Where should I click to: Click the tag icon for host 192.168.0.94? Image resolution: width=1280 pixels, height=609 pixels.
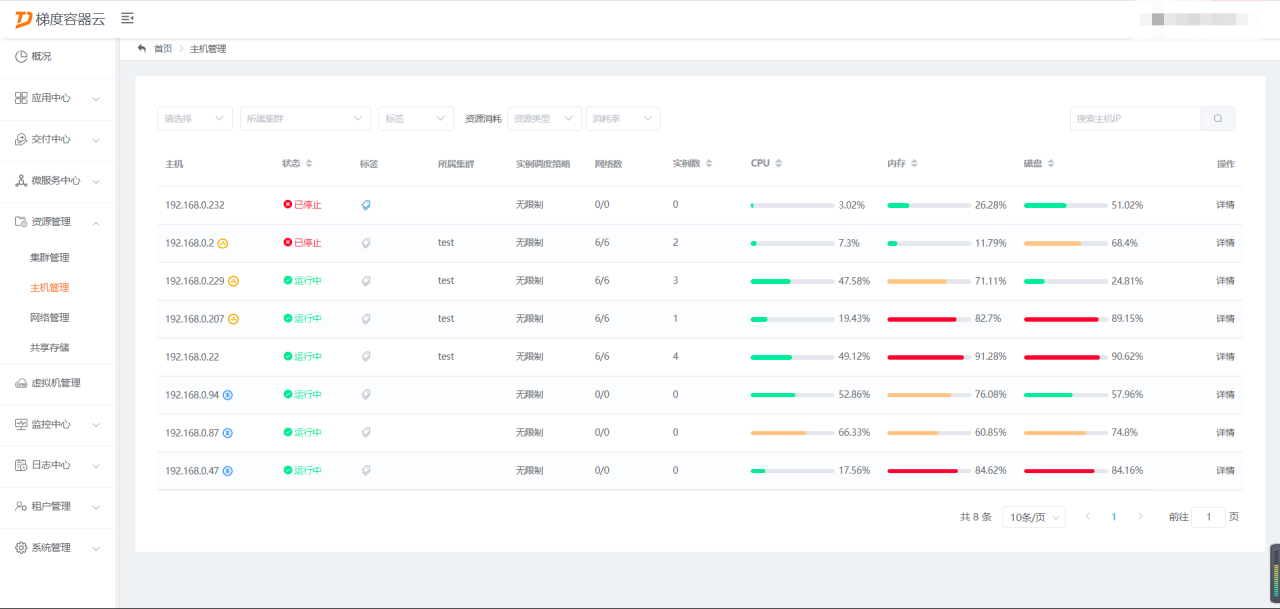366,395
